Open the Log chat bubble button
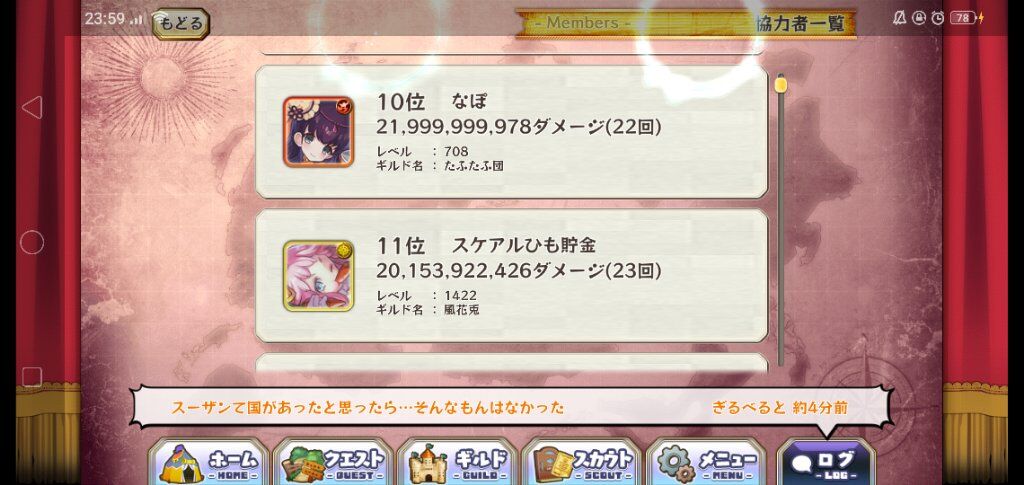 point(826,462)
